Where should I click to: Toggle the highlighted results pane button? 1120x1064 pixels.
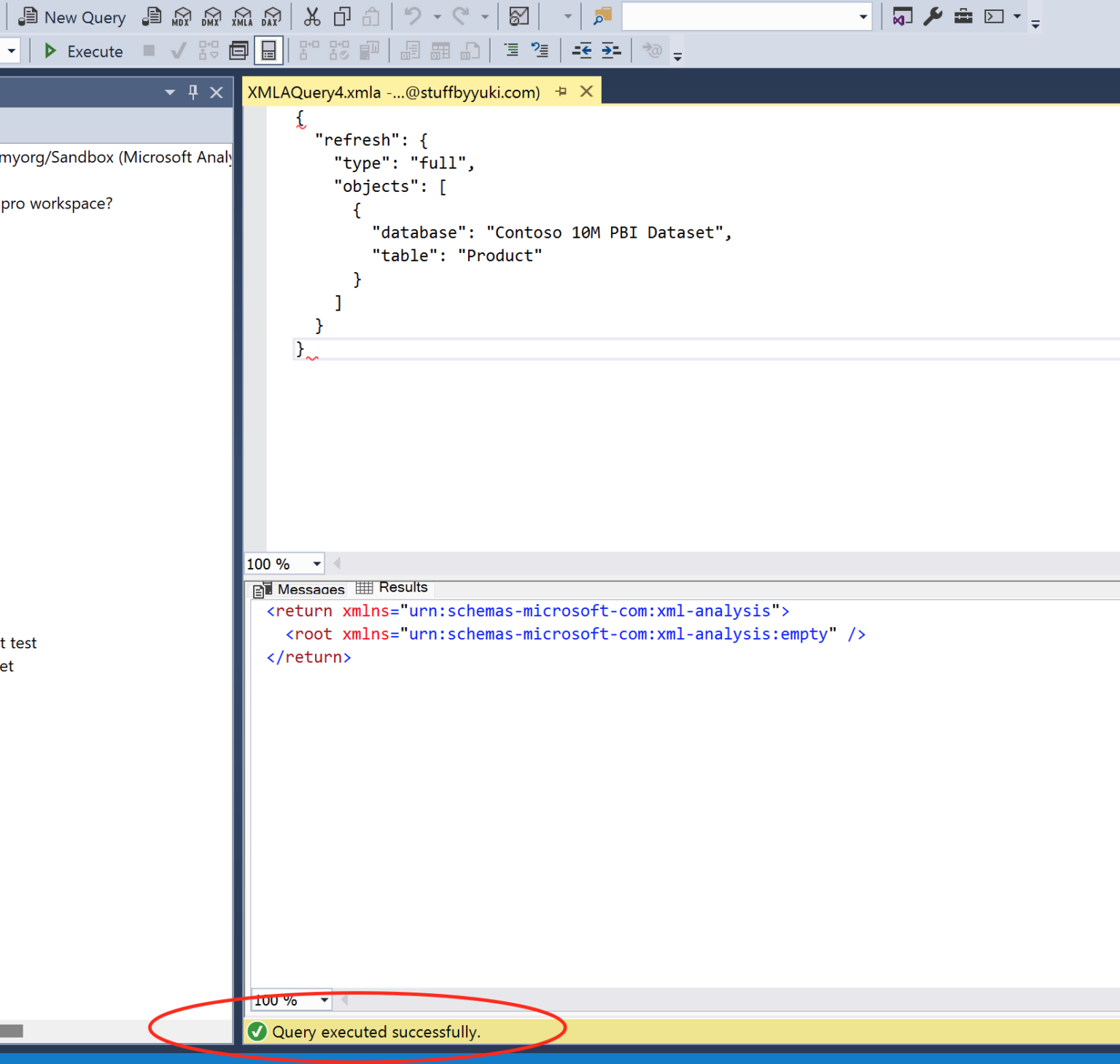tap(268, 50)
